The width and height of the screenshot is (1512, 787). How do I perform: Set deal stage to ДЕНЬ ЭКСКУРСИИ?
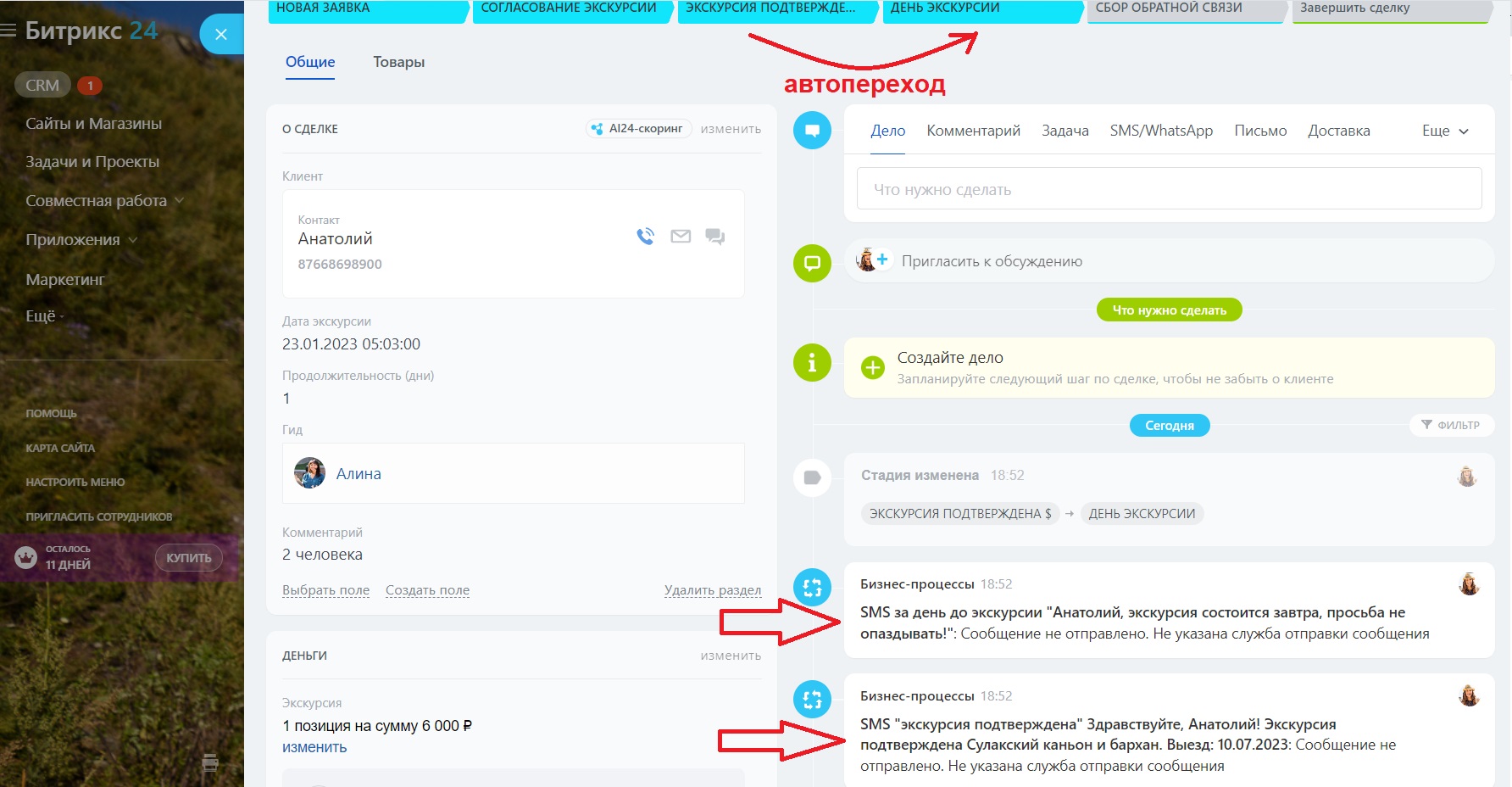983,11
